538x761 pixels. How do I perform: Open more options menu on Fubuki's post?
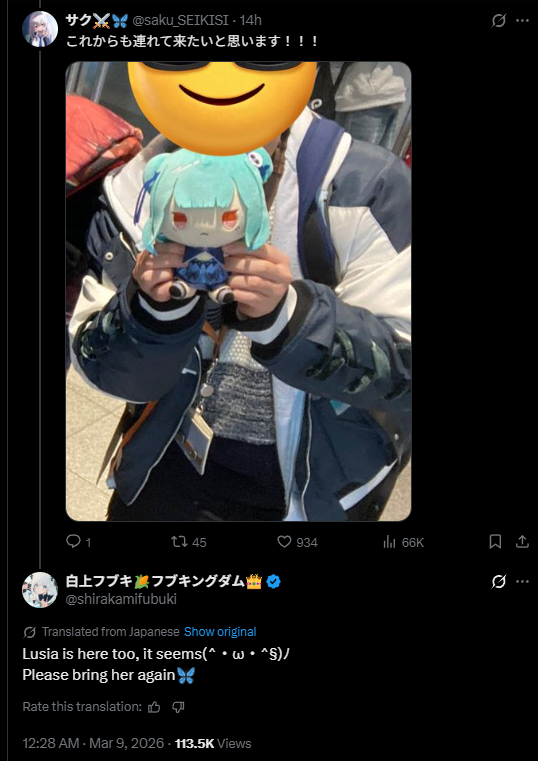click(522, 581)
